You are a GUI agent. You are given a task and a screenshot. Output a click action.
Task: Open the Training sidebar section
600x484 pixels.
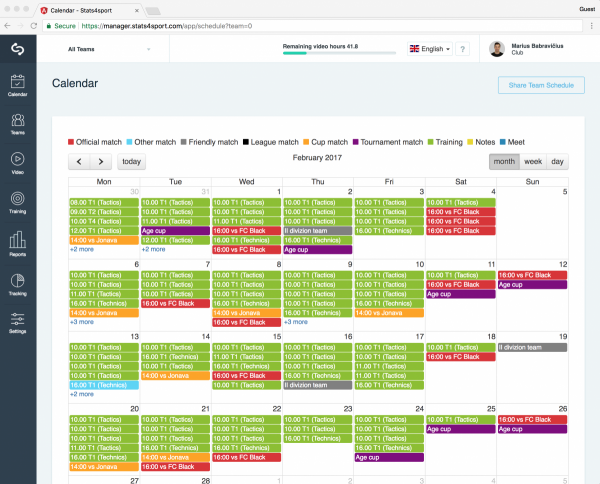pyautogui.click(x=18, y=202)
